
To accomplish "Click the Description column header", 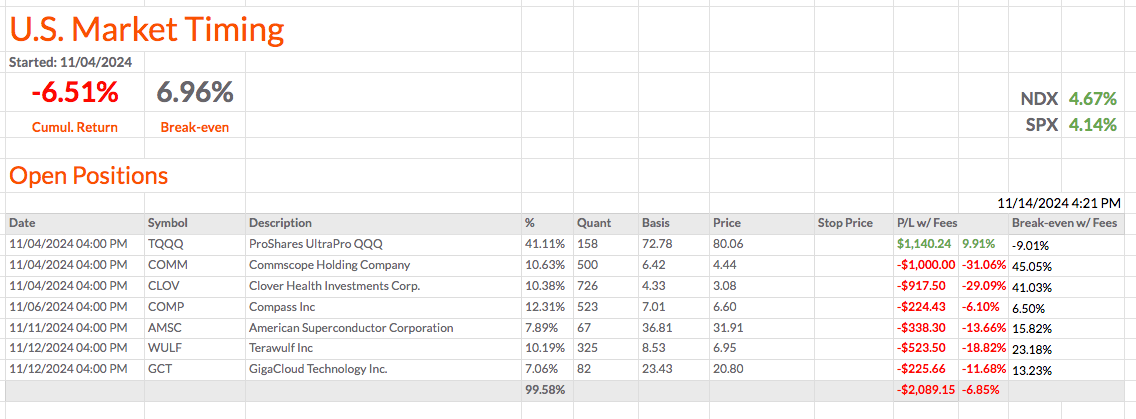I will [280, 223].
